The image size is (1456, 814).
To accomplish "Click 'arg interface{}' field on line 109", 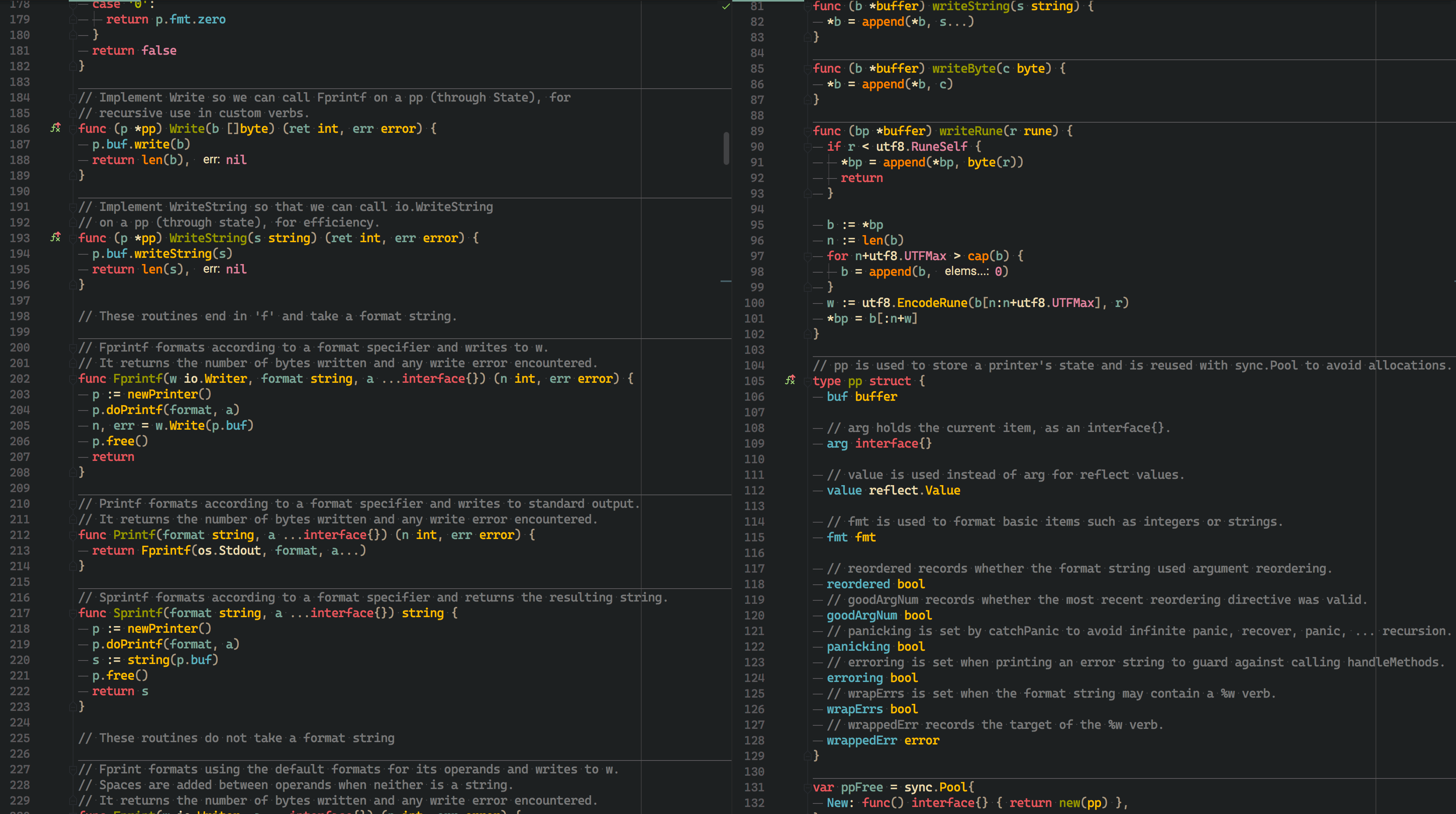I will coord(880,444).
